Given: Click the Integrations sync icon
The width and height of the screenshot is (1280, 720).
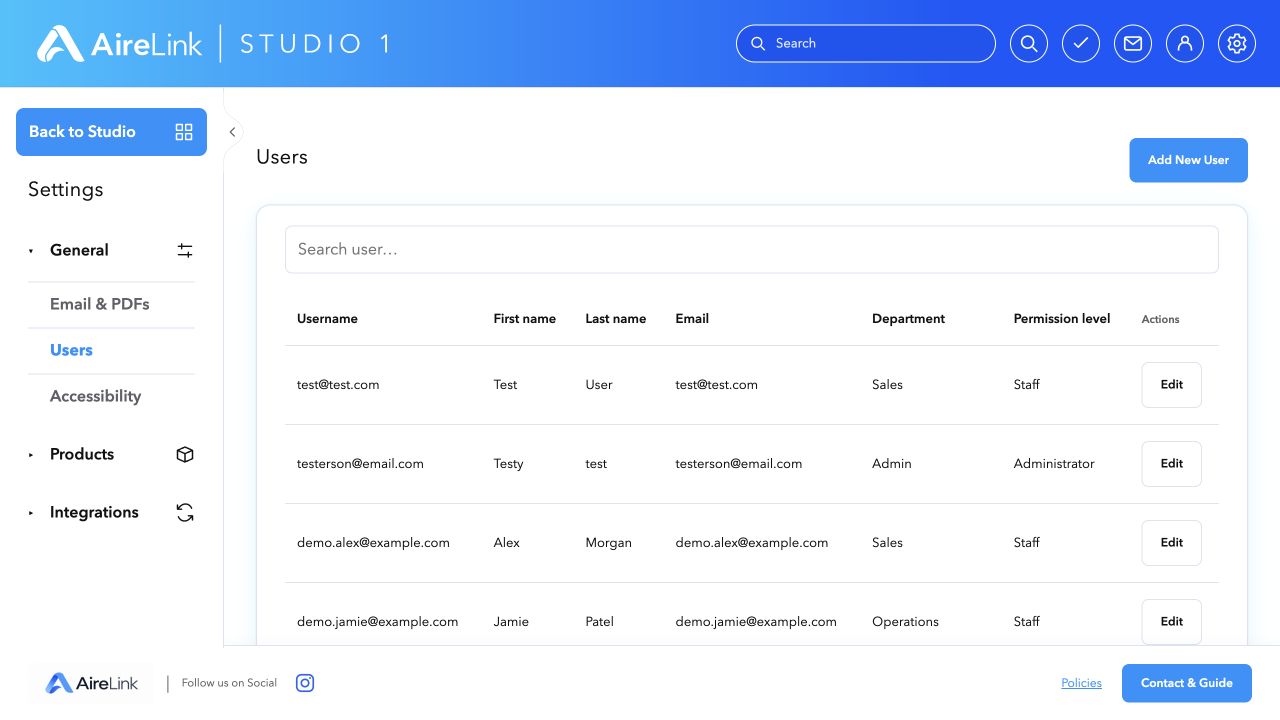Looking at the screenshot, I should pyautogui.click(x=185, y=512).
